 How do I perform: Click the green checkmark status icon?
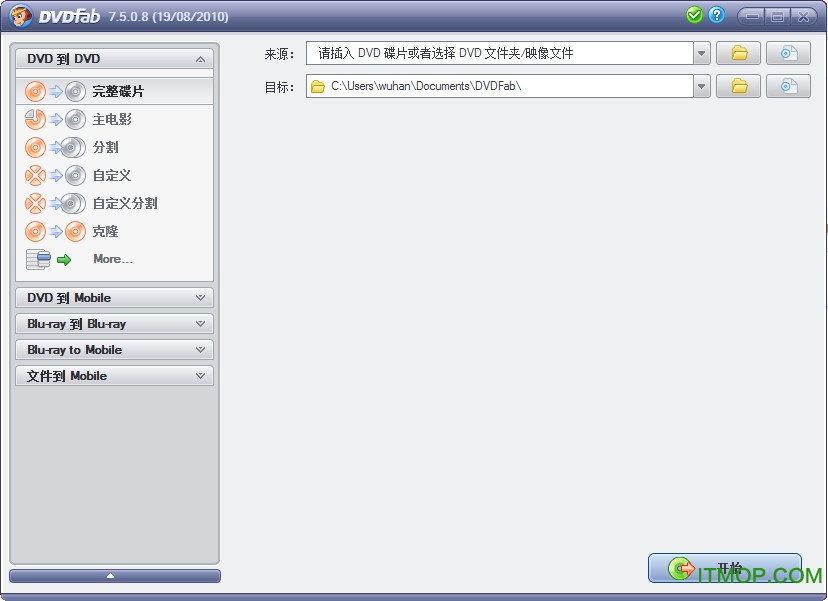(x=694, y=15)
